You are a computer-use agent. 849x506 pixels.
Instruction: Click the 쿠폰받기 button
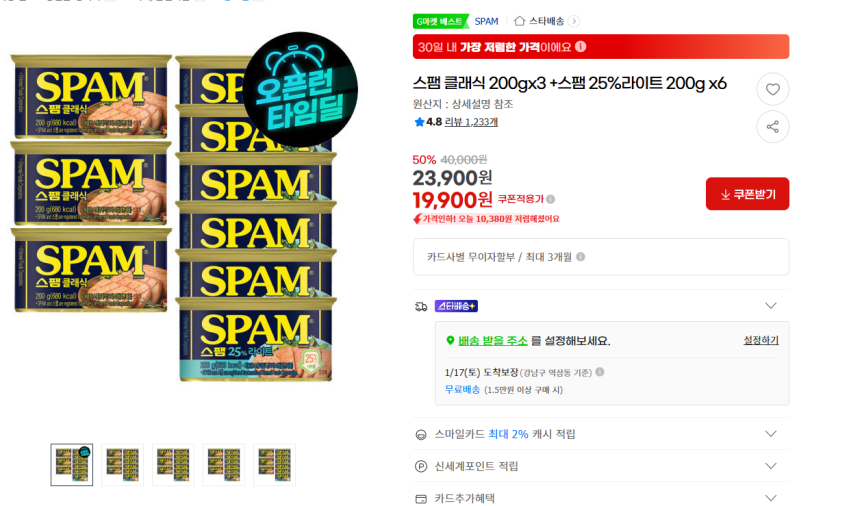(x=747, y=194)
